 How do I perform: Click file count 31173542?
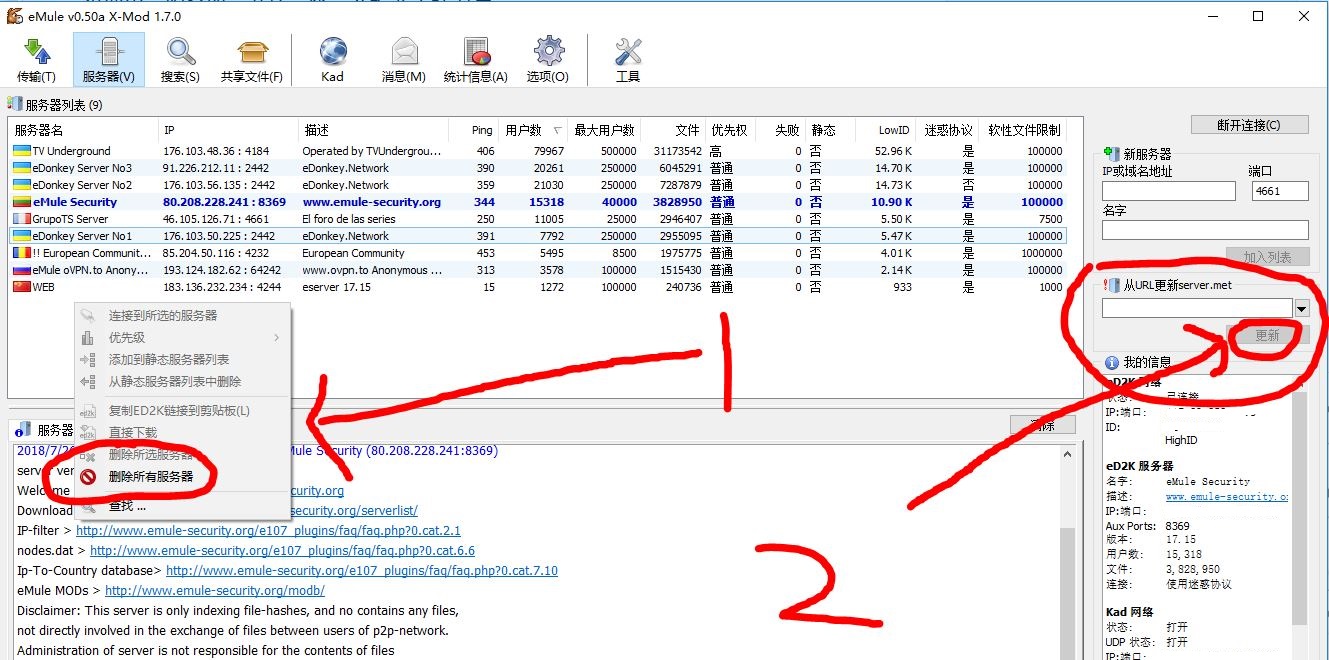(x=677, y=151)
